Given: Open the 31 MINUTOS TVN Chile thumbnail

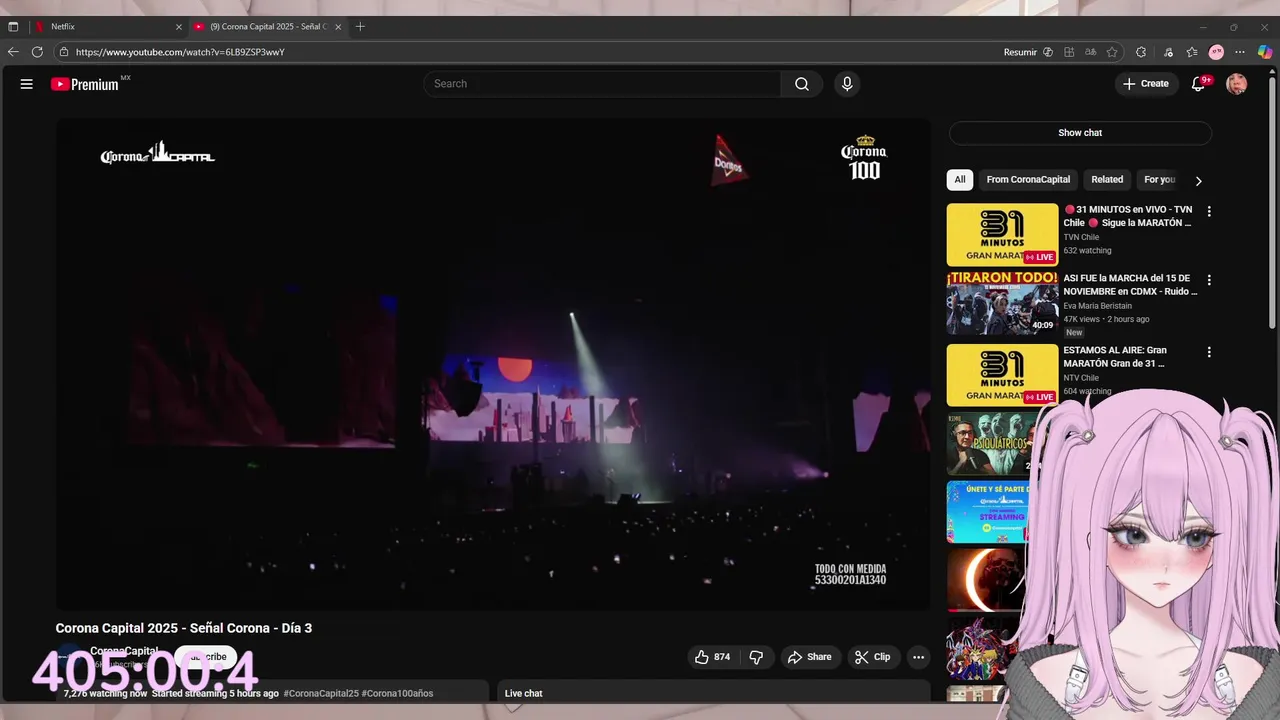Looking at the screenshot, I should pyautogui.click(x=1002, y=235).
